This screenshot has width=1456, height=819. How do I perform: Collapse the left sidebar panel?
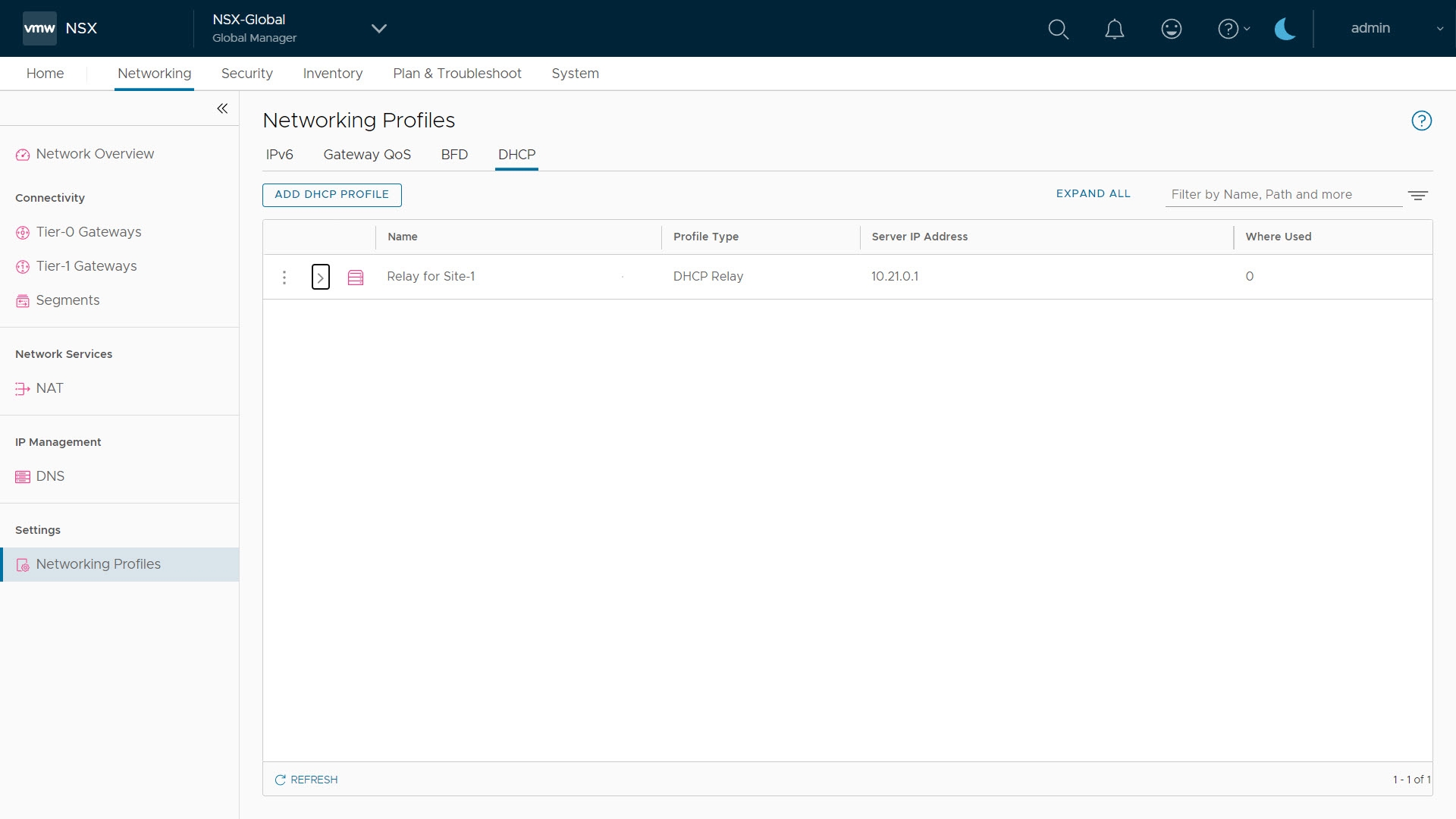click(x=222, y=108)
